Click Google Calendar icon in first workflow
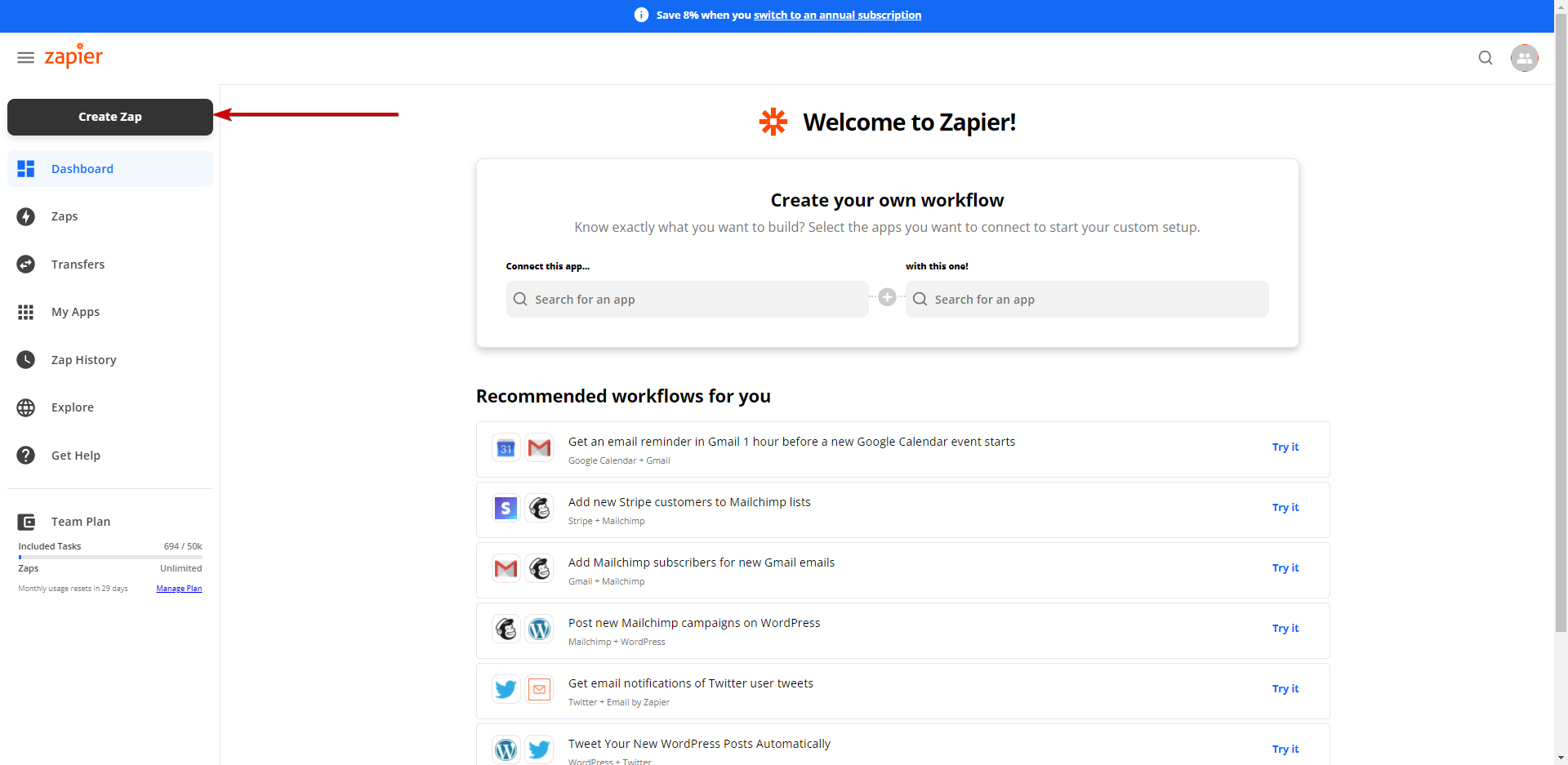The image size is (1568, 765). click(x=506, y=447)
